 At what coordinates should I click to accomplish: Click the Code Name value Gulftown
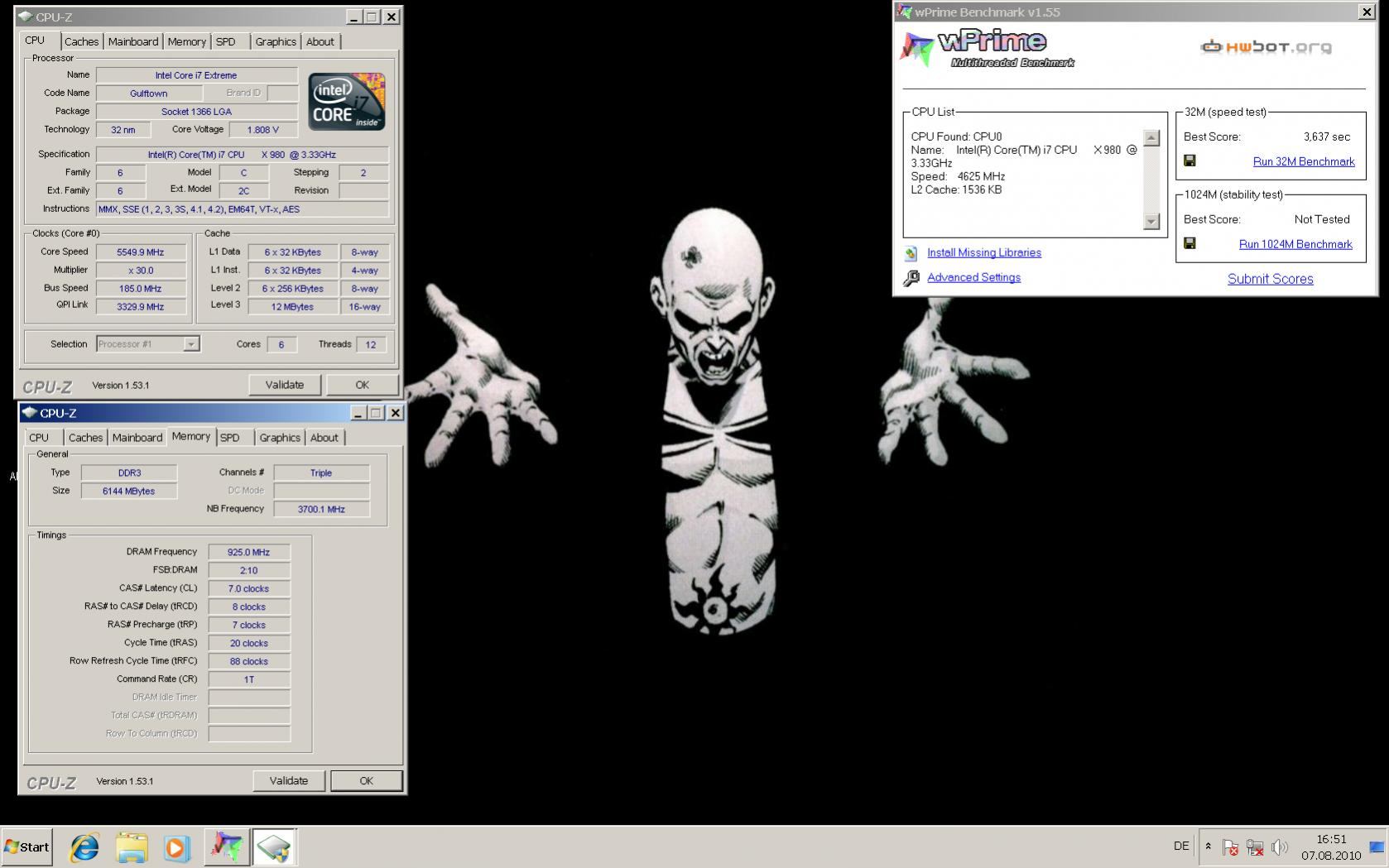149,94
